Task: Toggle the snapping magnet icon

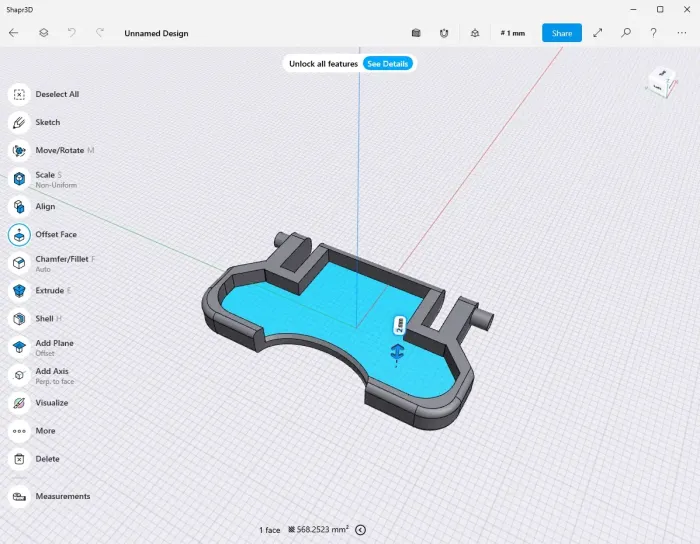Action: coord(444,33)
